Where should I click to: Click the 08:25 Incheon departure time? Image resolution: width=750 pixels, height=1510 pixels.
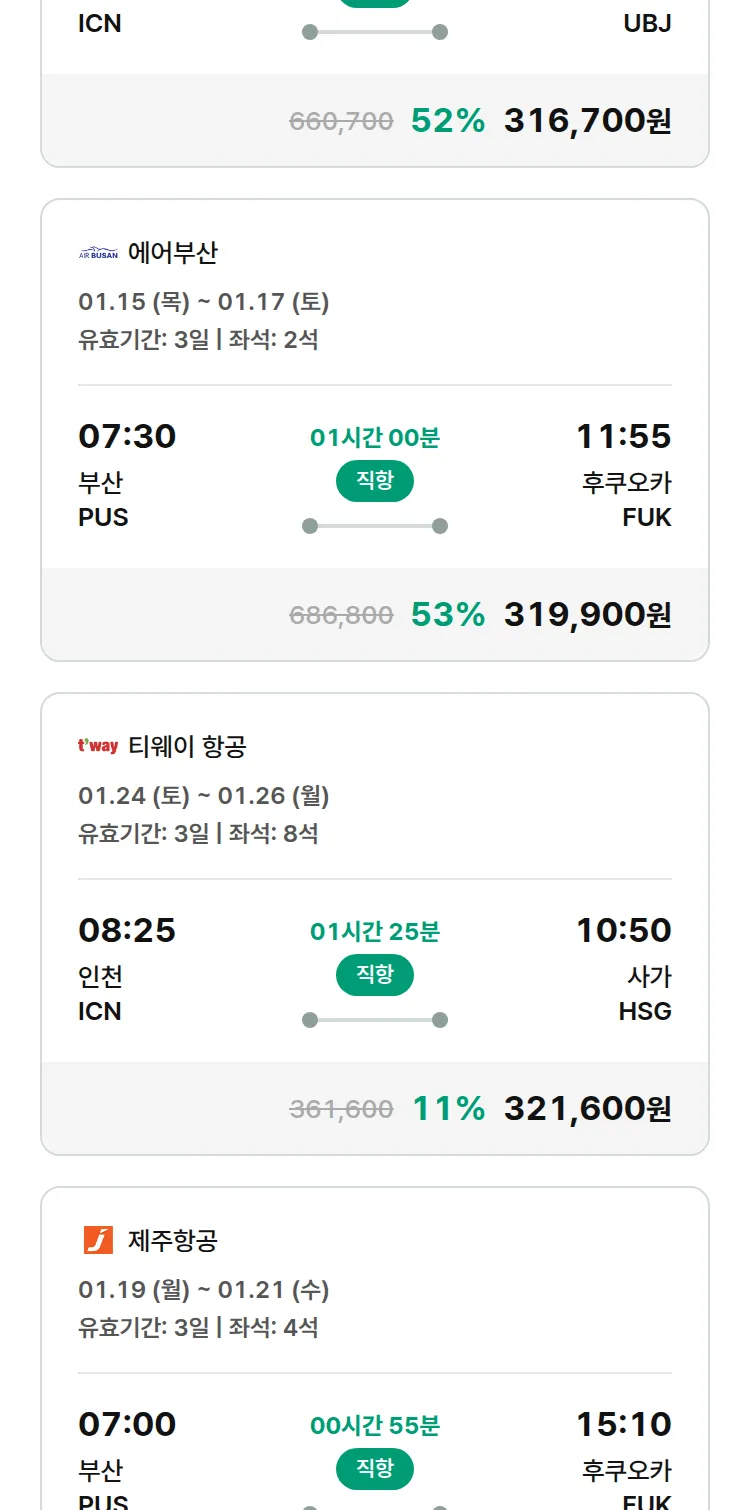coord(127,930)
